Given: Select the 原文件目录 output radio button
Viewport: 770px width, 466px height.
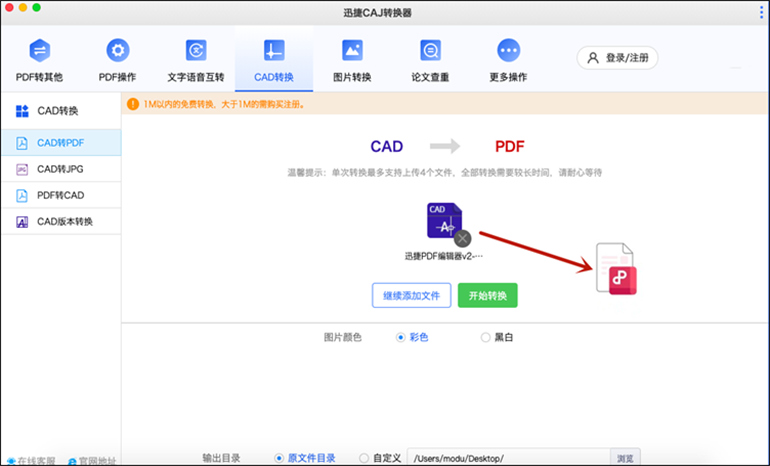Looking at the screenshot, I should pos(279,458).
